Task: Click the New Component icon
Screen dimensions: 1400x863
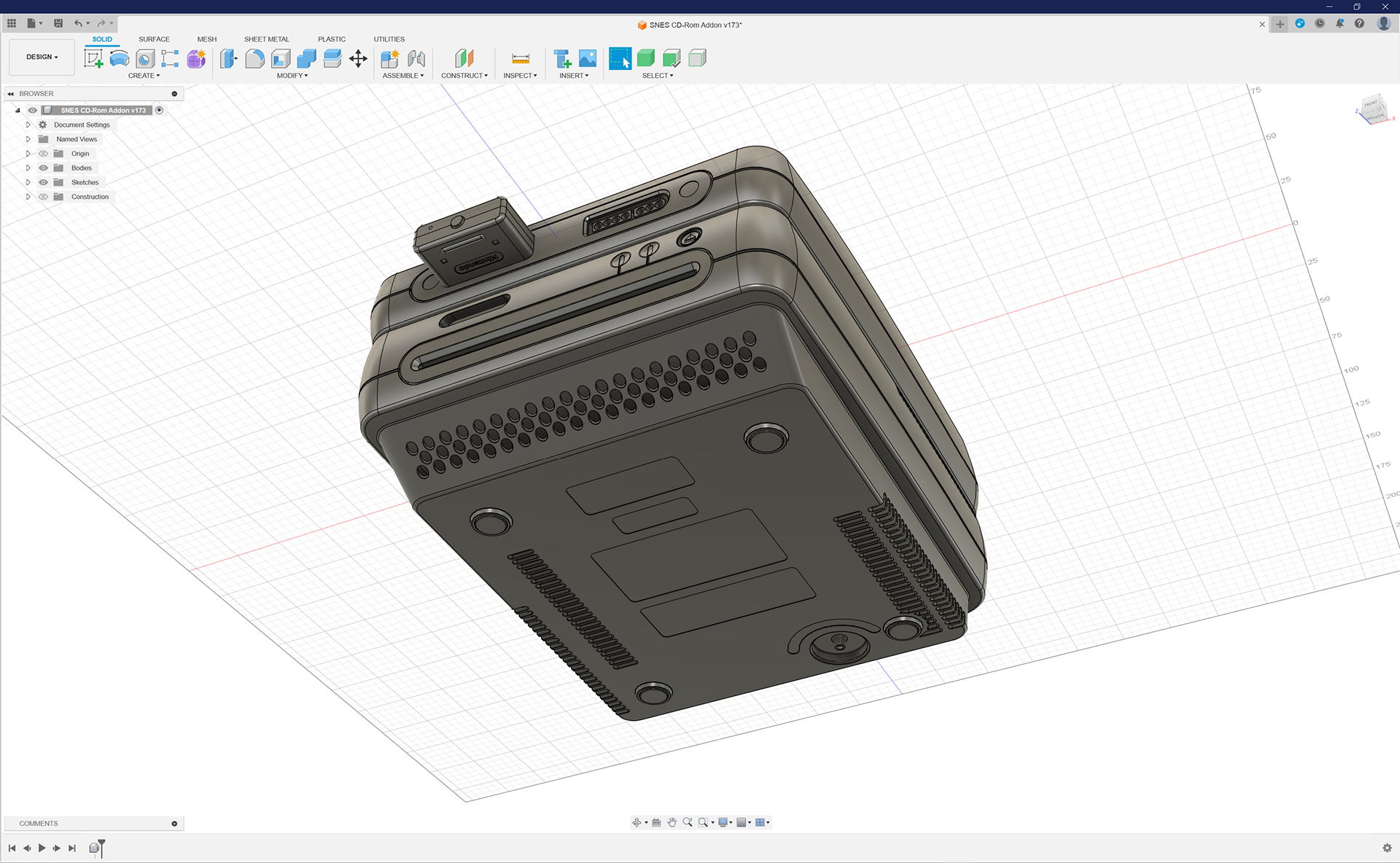Action: [x=390, y=58]
